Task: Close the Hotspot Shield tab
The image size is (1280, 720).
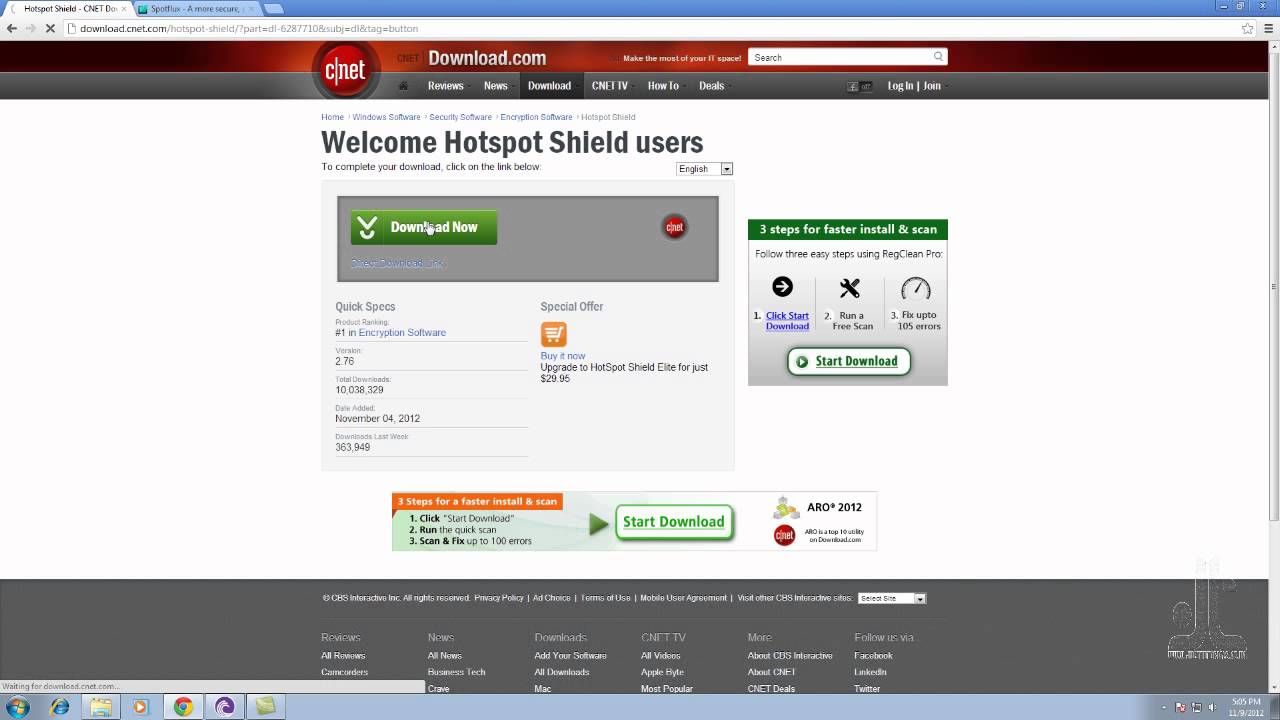Action: tap(124, 9)
